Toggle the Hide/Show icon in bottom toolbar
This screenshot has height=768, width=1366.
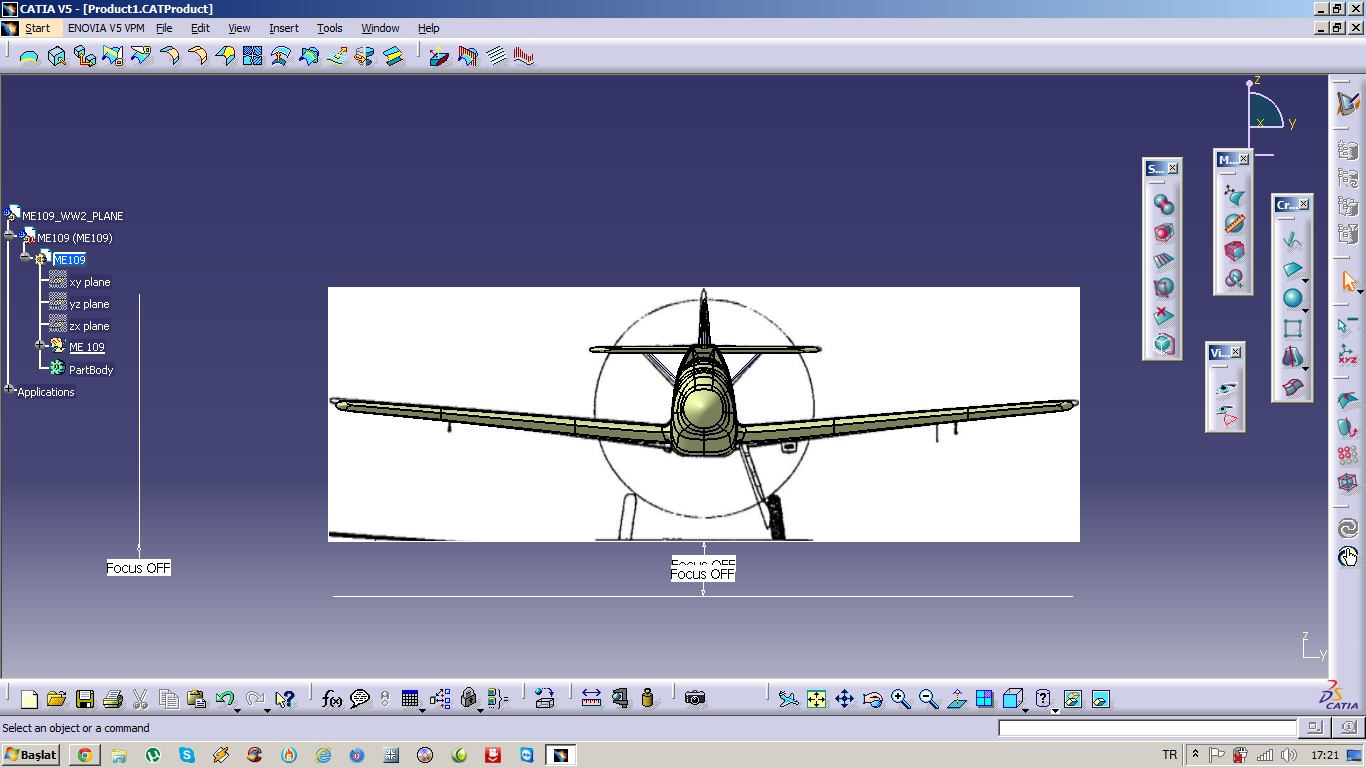1072,699
